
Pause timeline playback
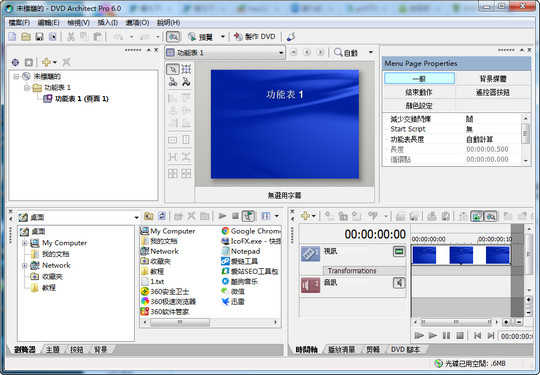(446, 335)
